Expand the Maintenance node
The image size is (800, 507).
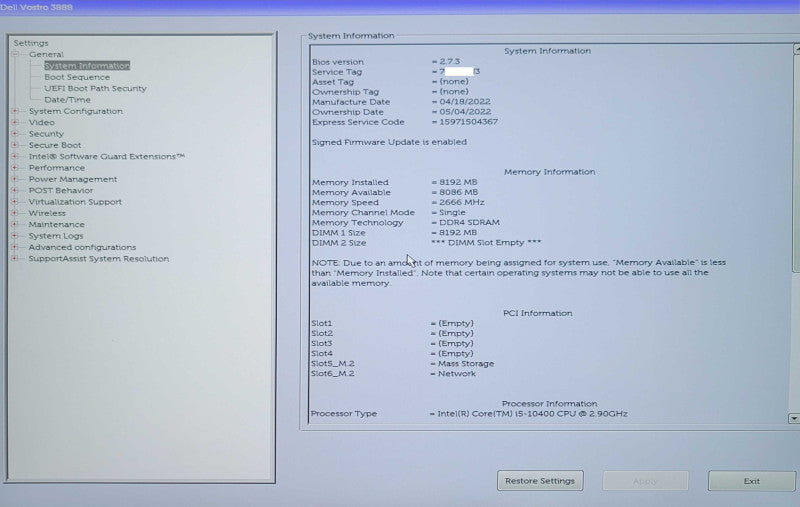(15, 224)
